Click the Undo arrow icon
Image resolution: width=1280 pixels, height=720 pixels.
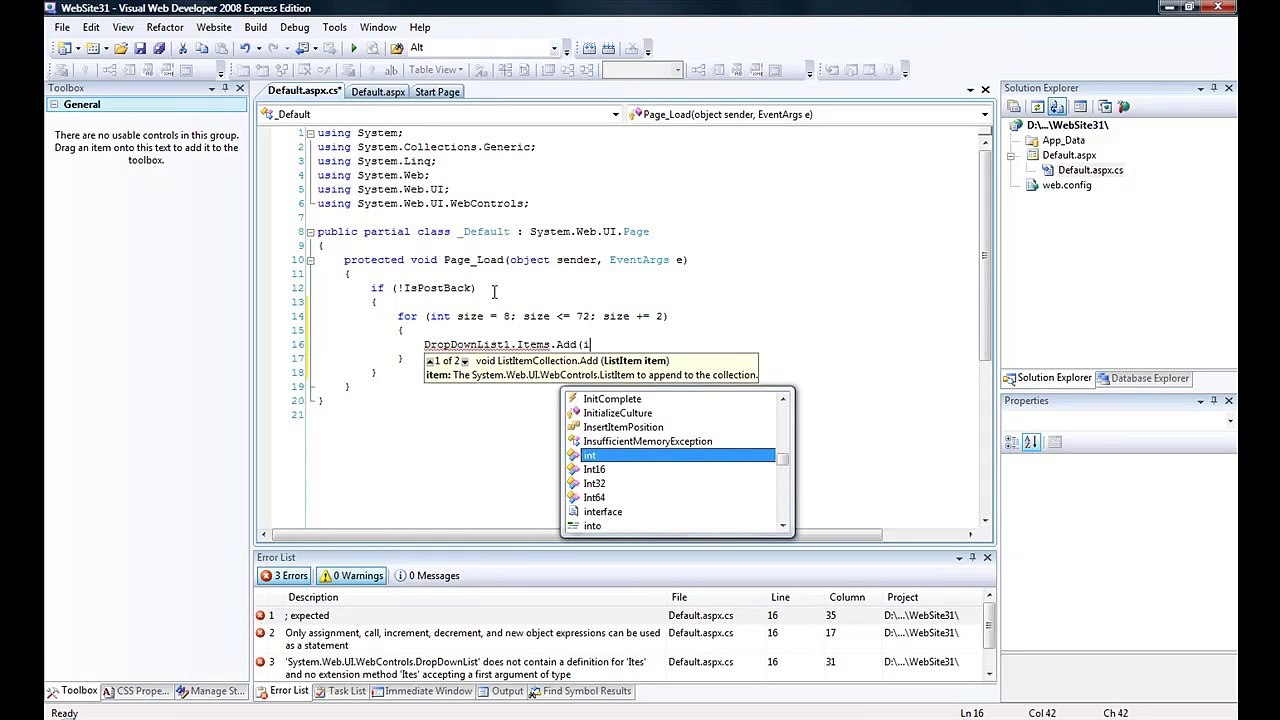(x=245, y=48)
